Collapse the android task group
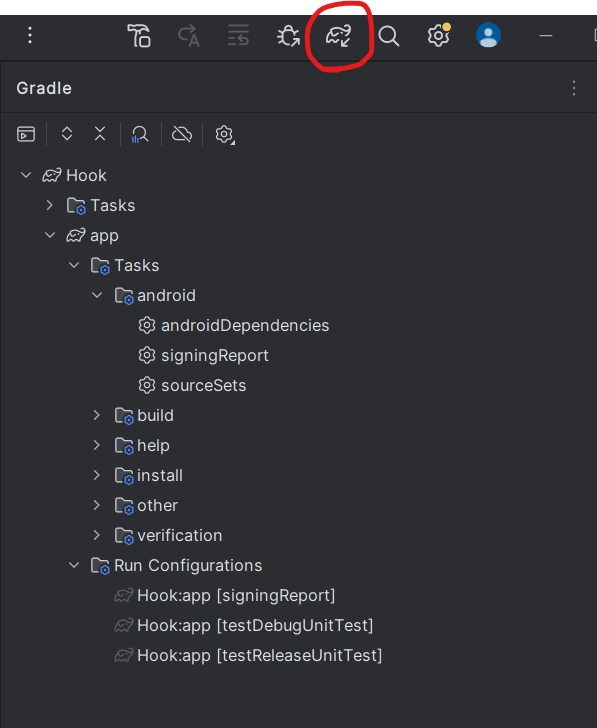 pyautogui.click(x=97, y=295)
